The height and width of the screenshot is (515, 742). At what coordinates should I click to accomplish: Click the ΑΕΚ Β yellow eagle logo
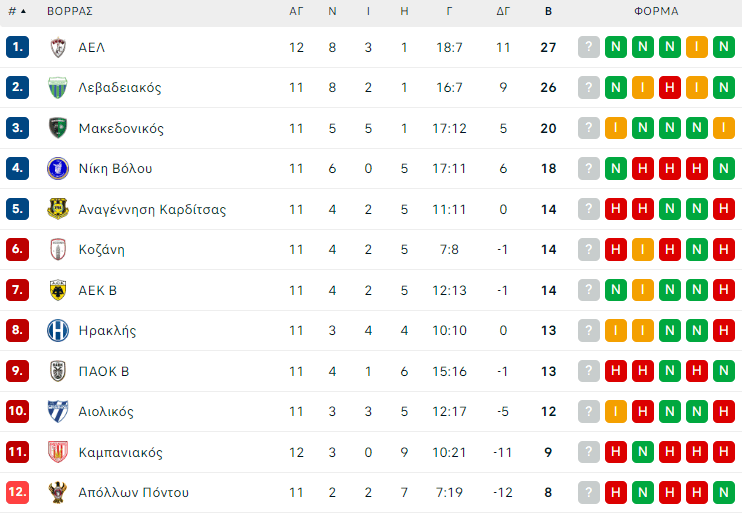(58, 290)
